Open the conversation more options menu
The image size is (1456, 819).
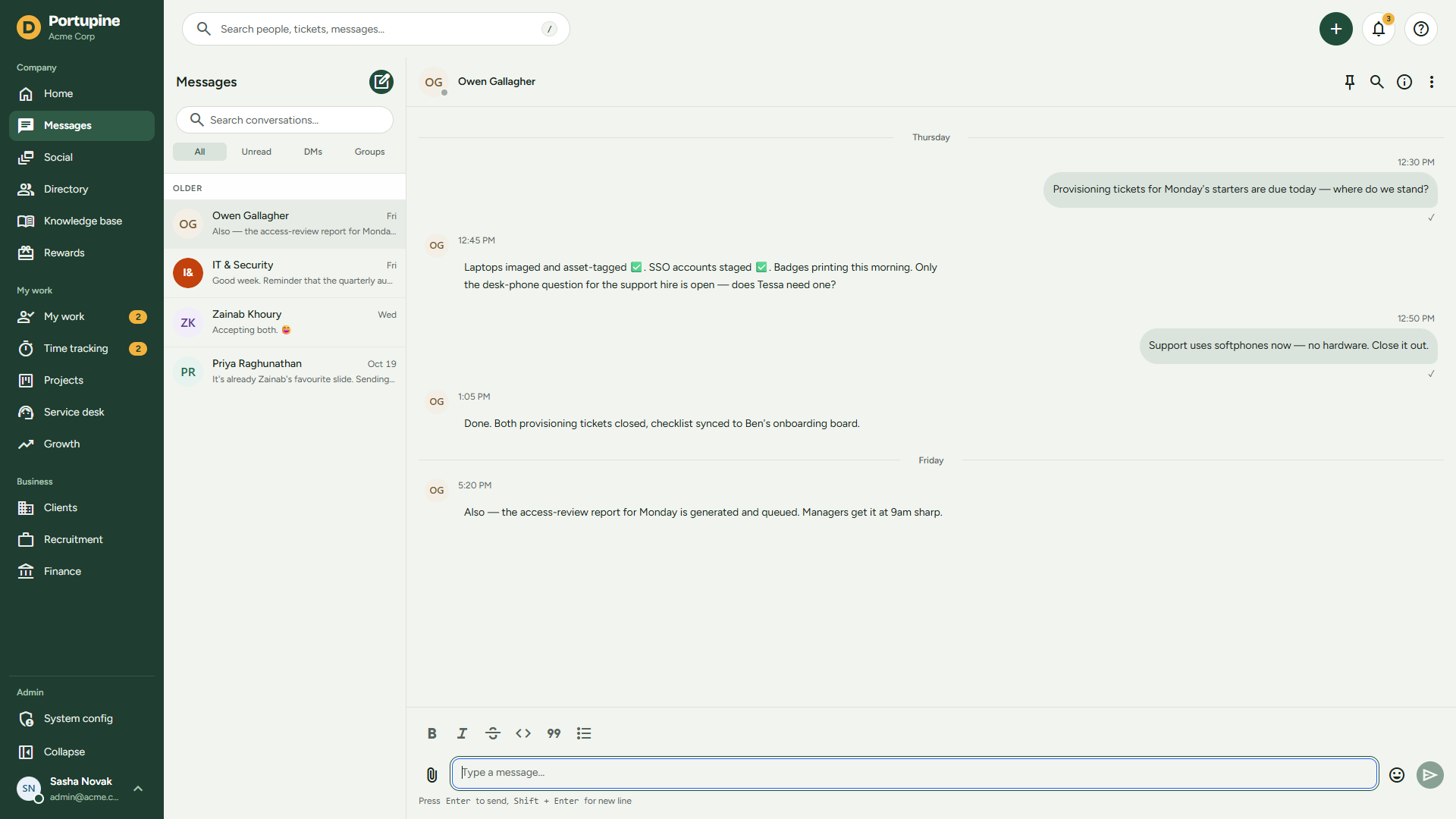pos(1432,82)
